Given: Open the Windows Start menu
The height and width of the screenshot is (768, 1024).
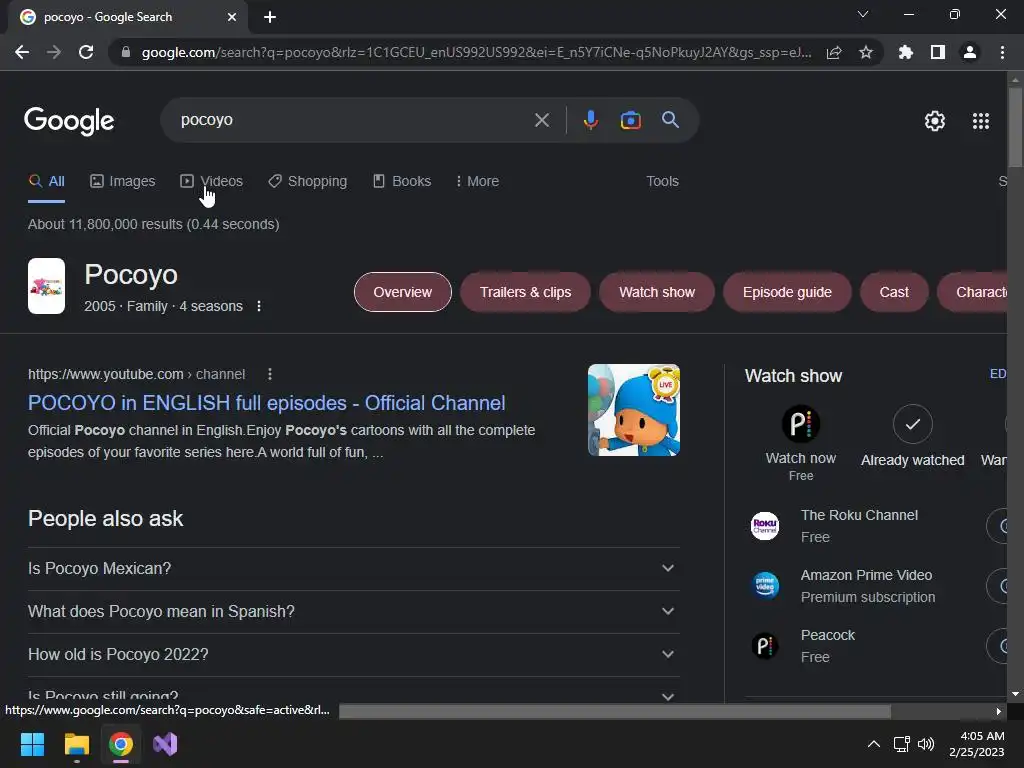Looking at the screenshot, I should click(x=32, y=744).
